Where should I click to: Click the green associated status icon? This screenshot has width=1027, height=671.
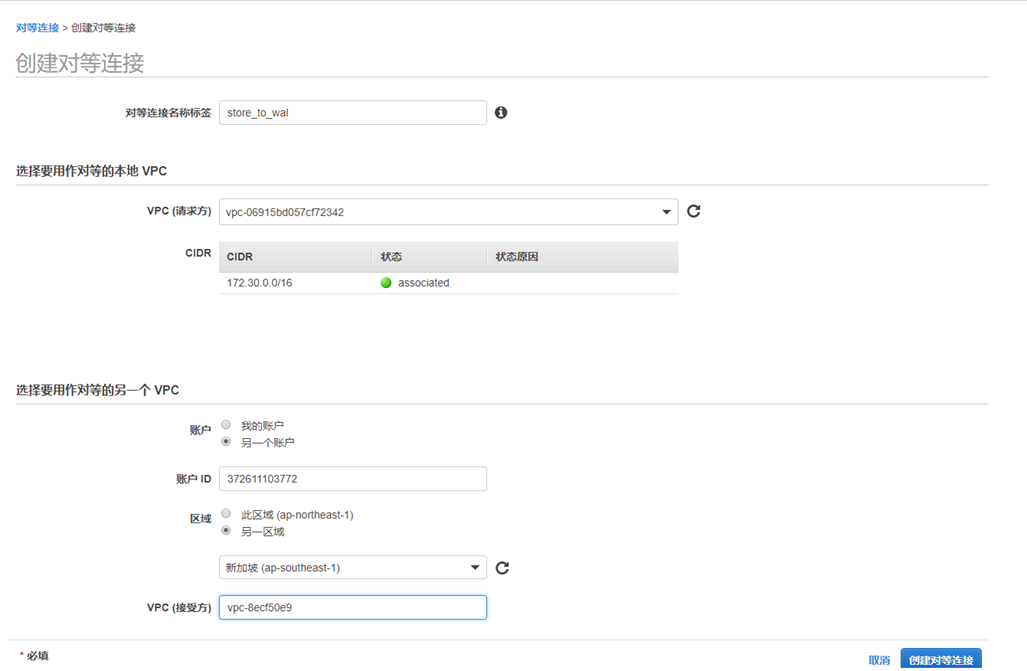[386, 283]
